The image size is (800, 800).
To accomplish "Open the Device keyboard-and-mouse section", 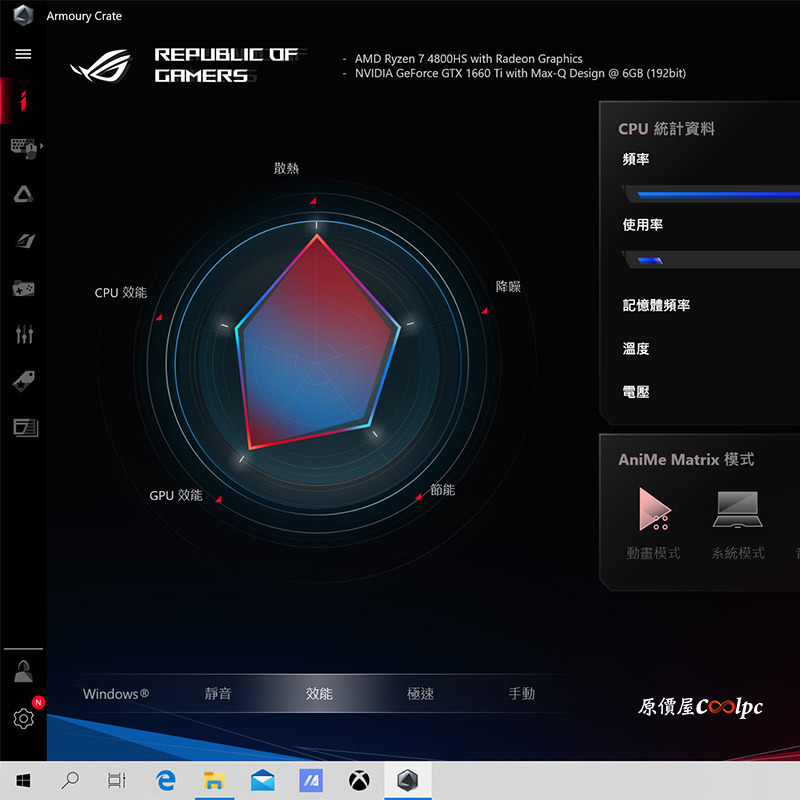I will [x=24, y=147].
